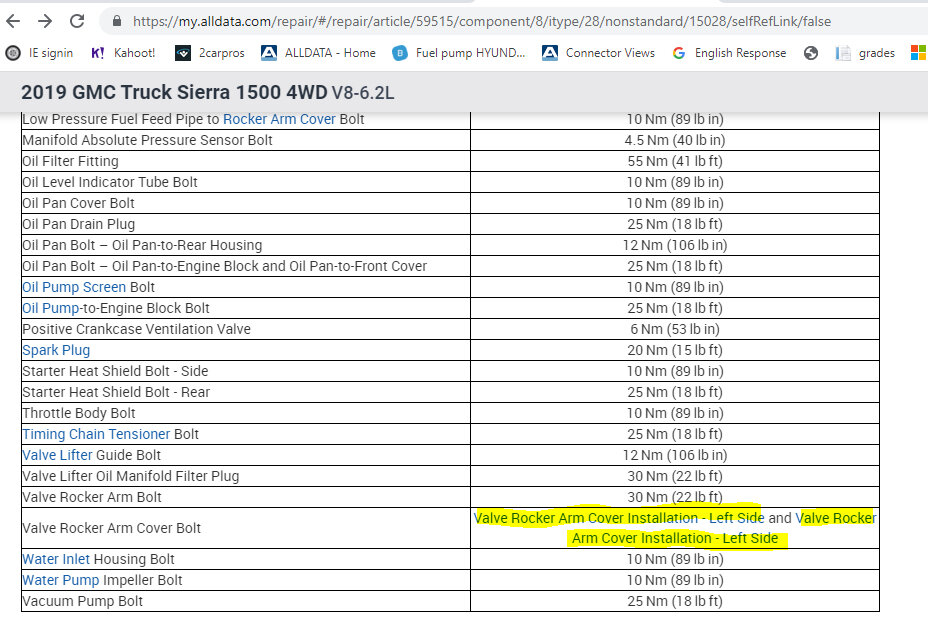Screen dimensions: 928x637
Task: Reload the ALLDATA page
Action: (77, 21)
